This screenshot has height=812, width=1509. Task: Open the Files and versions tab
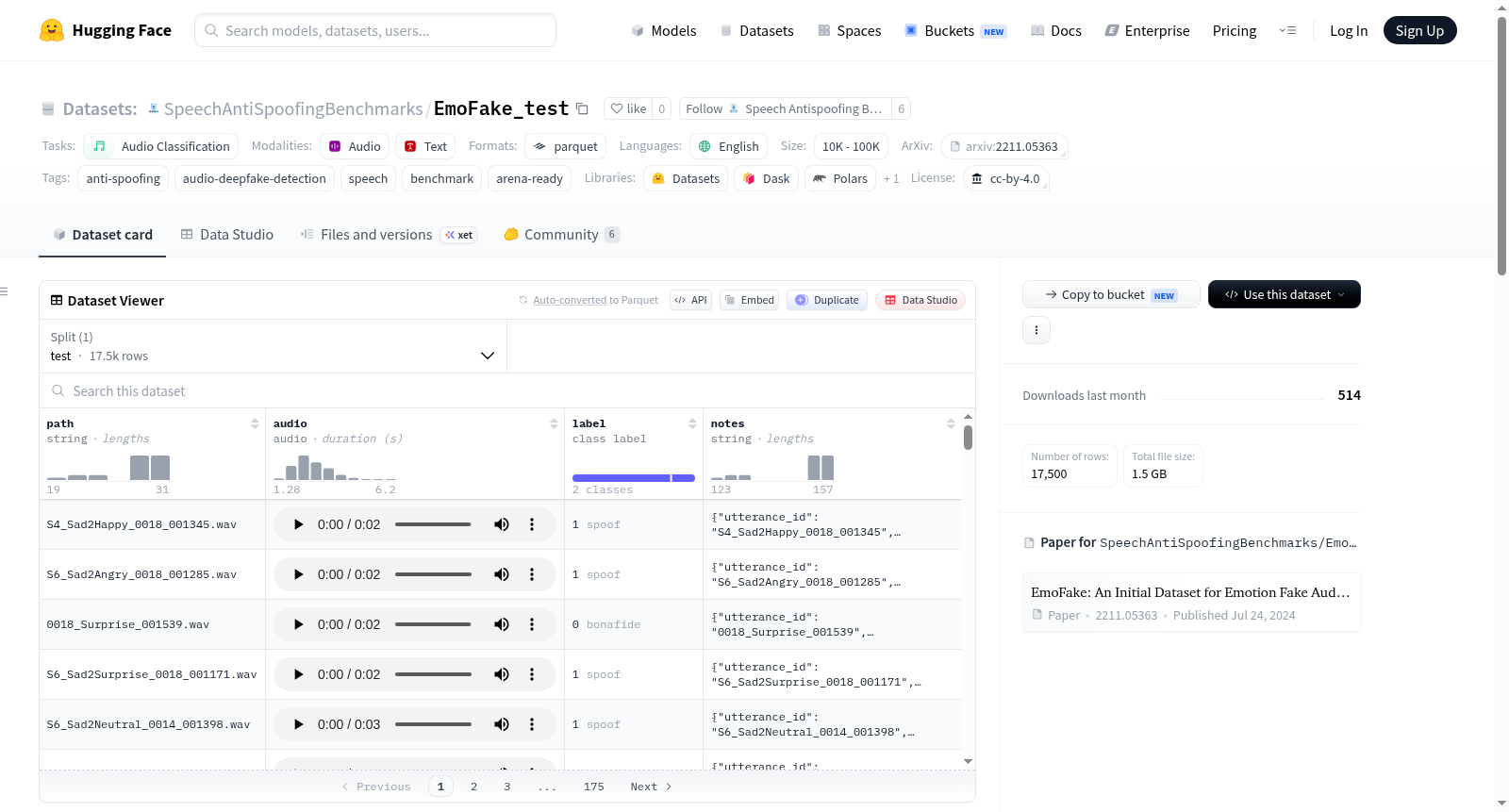(388, 235)
